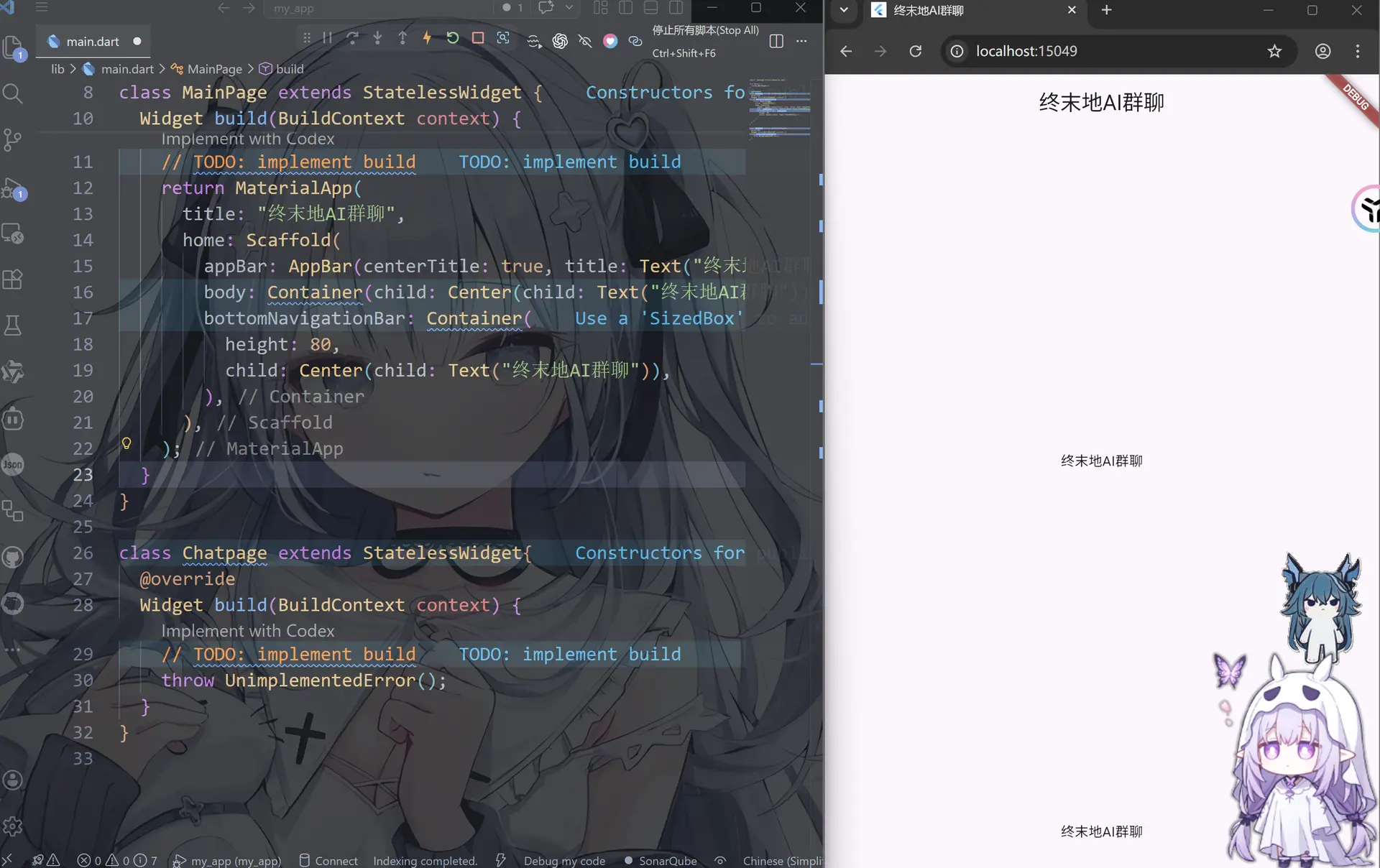Open the Explorer view in VS Code
Screen dimensions: 1380x868
(x=13, y=47)
